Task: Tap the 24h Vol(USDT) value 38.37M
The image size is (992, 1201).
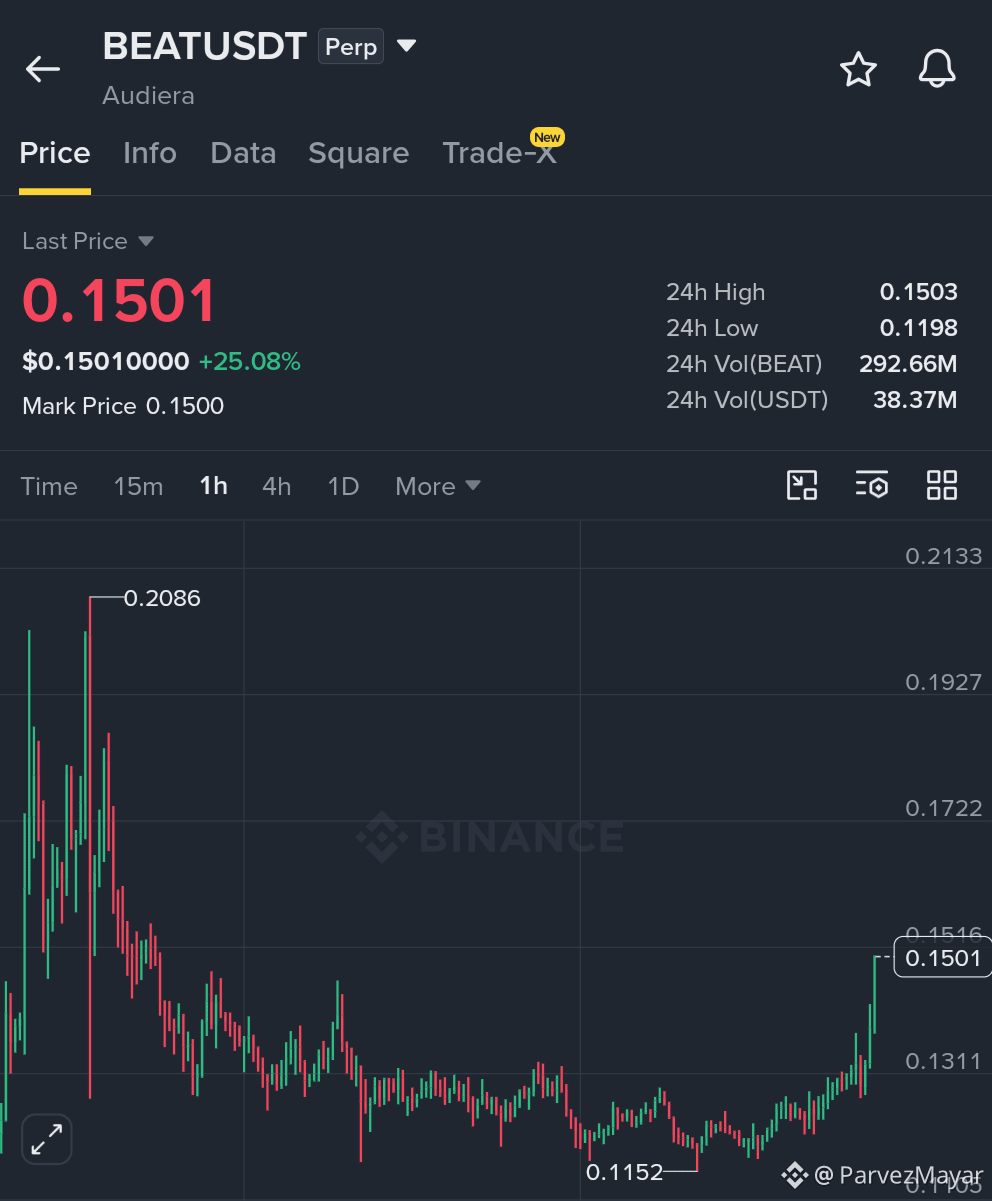Action: click(914, 400)
